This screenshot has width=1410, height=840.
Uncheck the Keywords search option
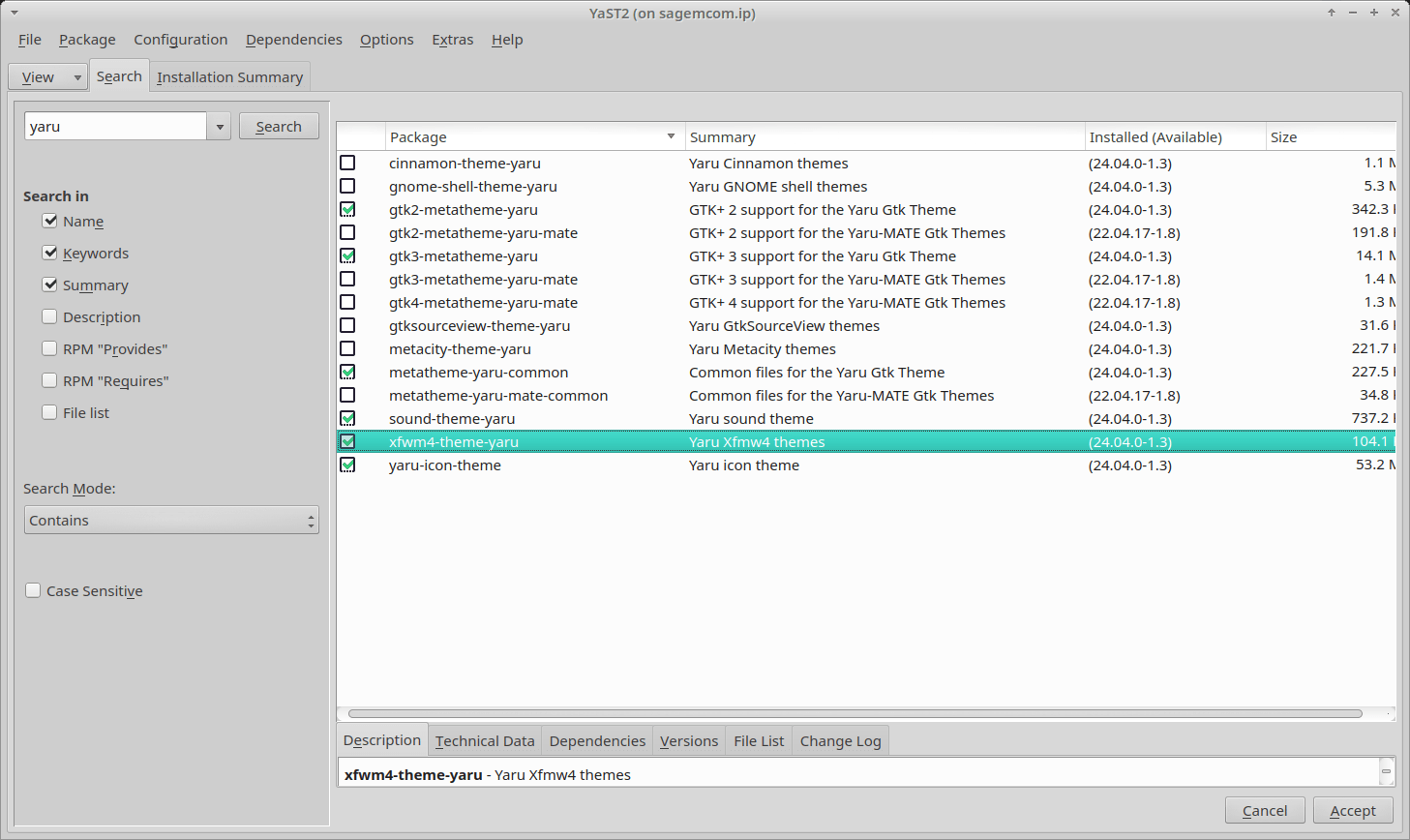point(50,254)
